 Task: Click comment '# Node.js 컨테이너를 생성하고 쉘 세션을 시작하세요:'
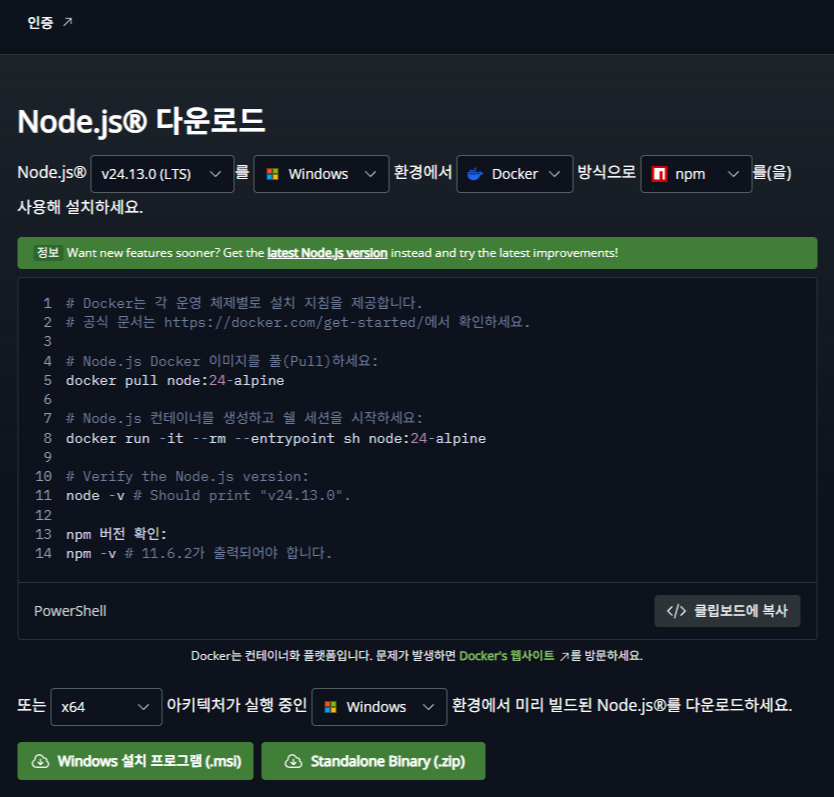(244, 418)
